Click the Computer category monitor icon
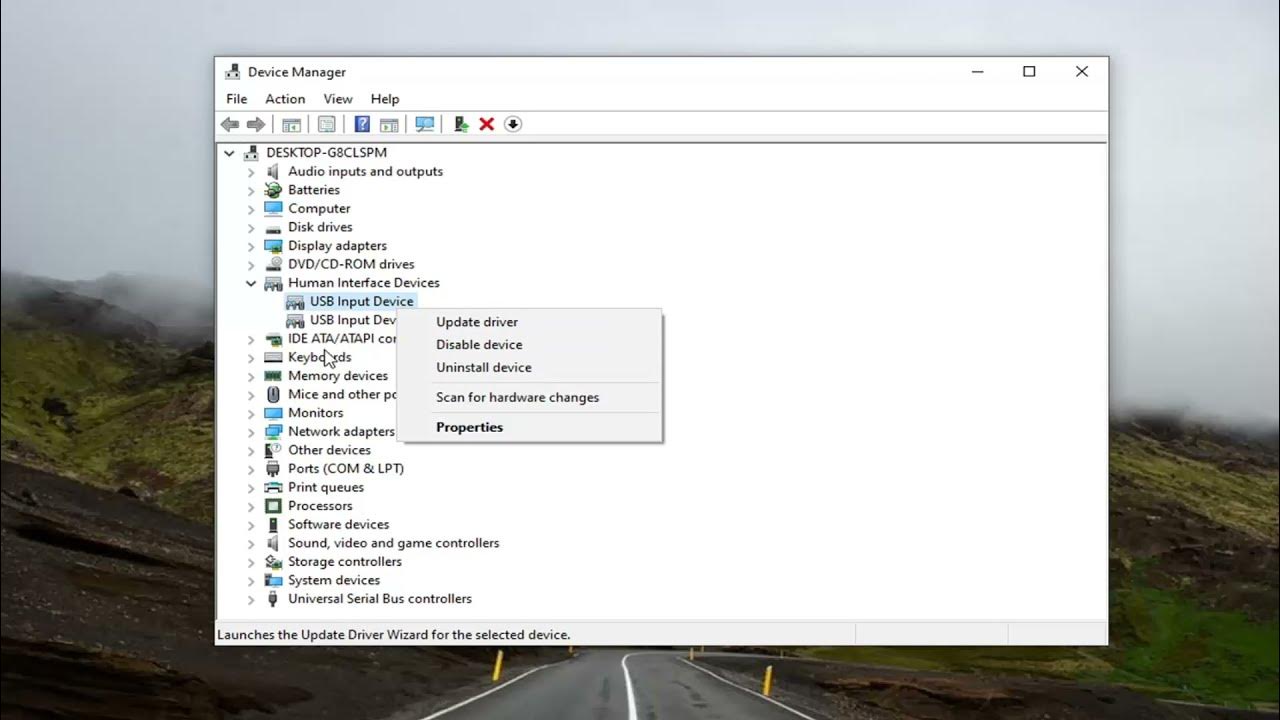 [273, 208]
